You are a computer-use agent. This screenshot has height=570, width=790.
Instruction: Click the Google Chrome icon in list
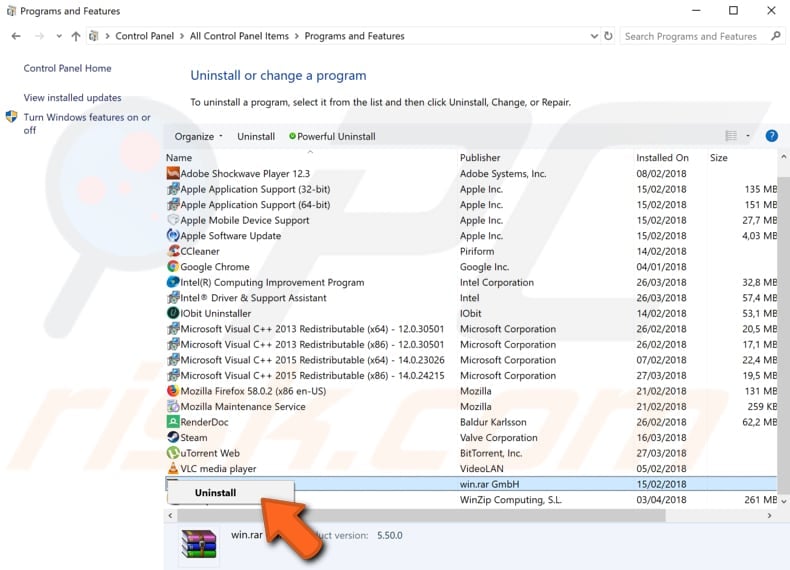click(173, 267)
